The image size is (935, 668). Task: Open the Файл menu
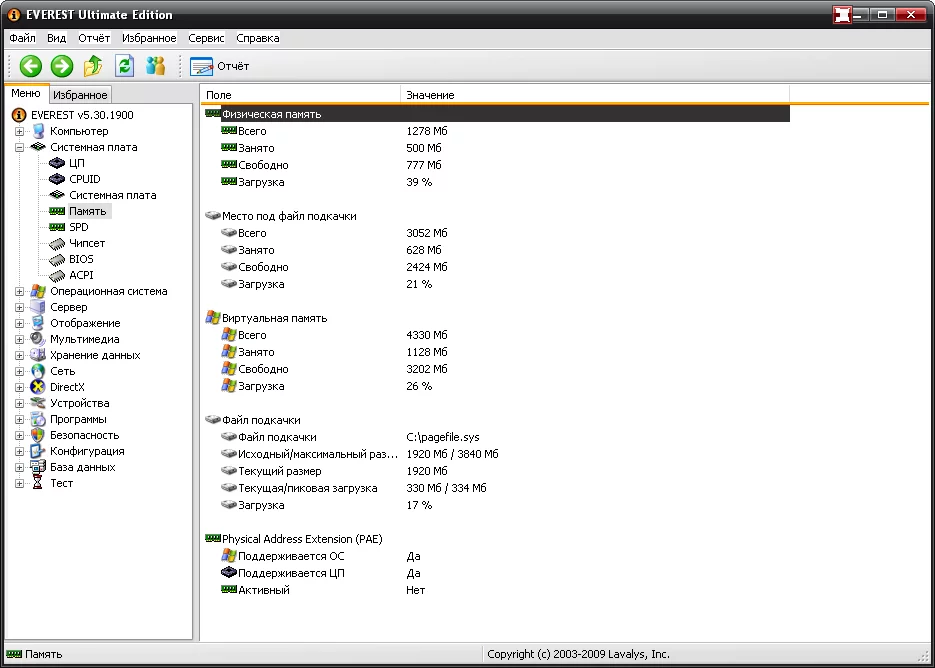click(x=23, y=38)
